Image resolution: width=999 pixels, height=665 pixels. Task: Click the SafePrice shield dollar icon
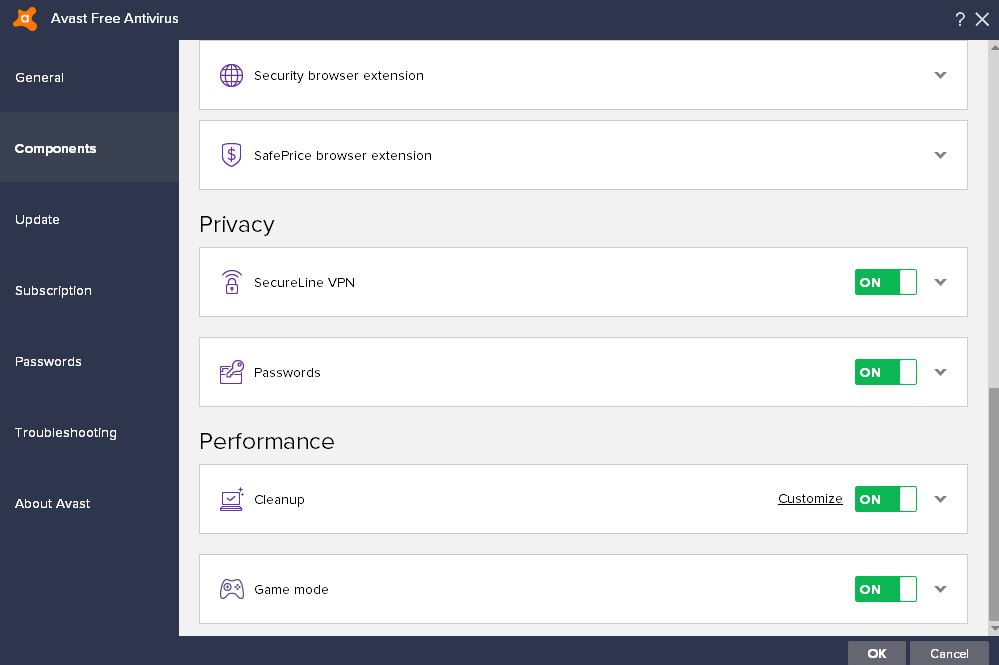coord(231,155)
